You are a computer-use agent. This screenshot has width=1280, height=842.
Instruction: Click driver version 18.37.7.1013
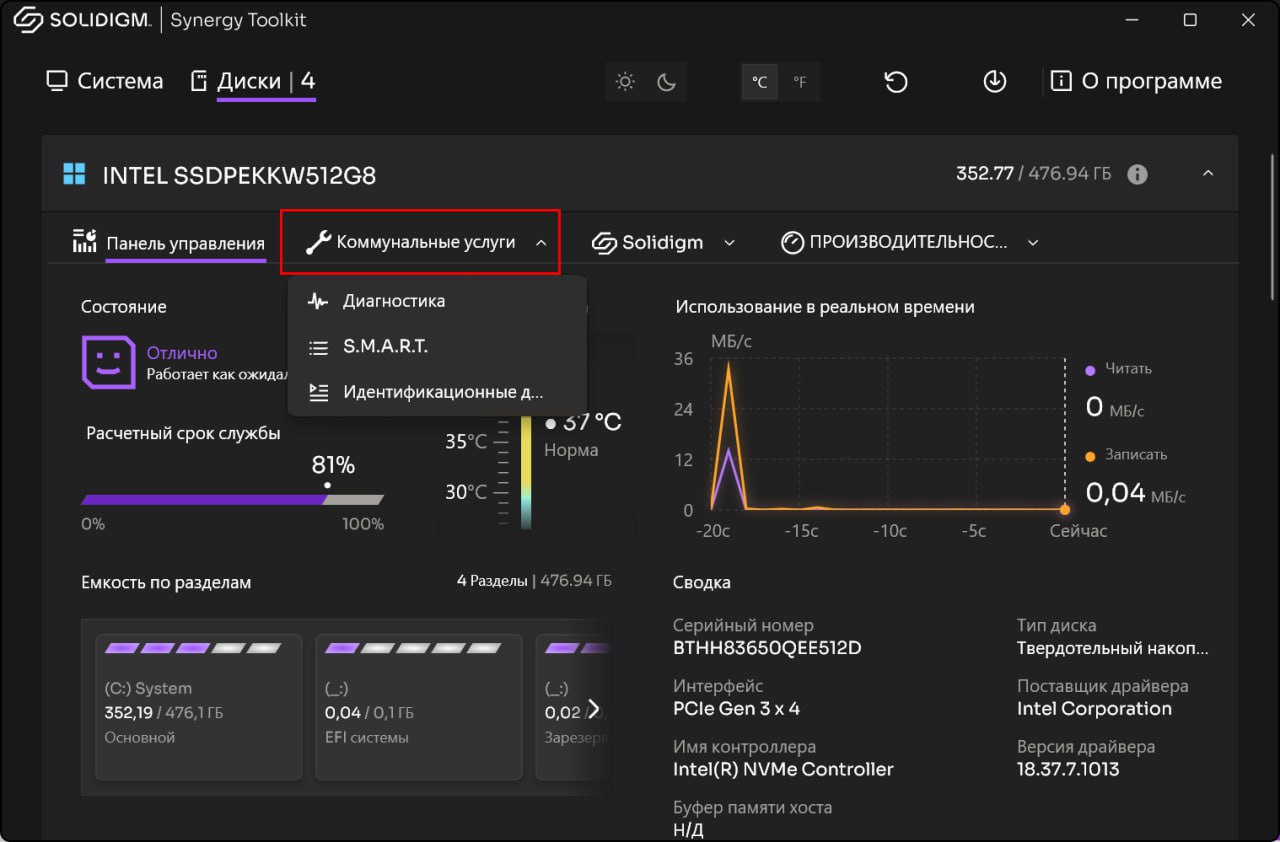tap(1068, 770)
